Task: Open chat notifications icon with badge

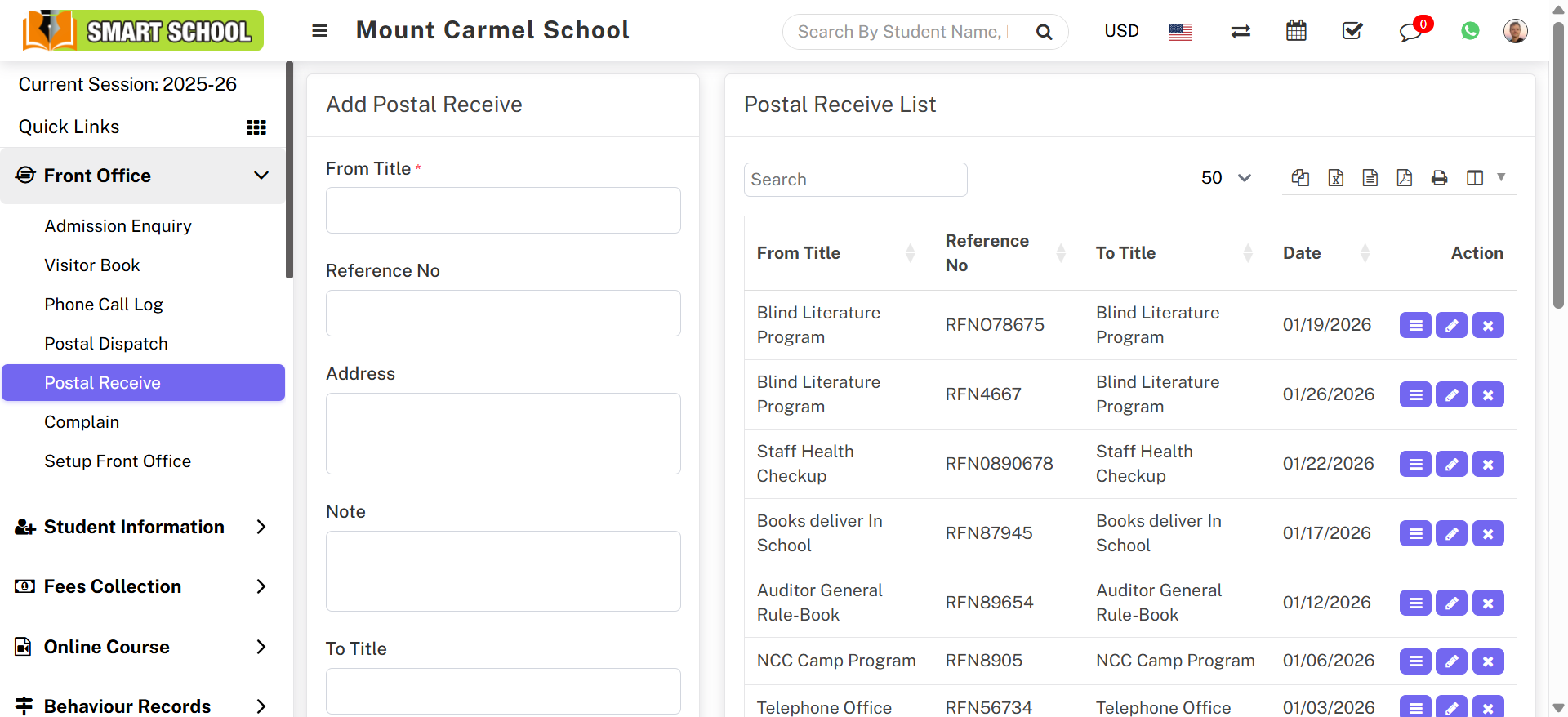Action: (1410, 32)
